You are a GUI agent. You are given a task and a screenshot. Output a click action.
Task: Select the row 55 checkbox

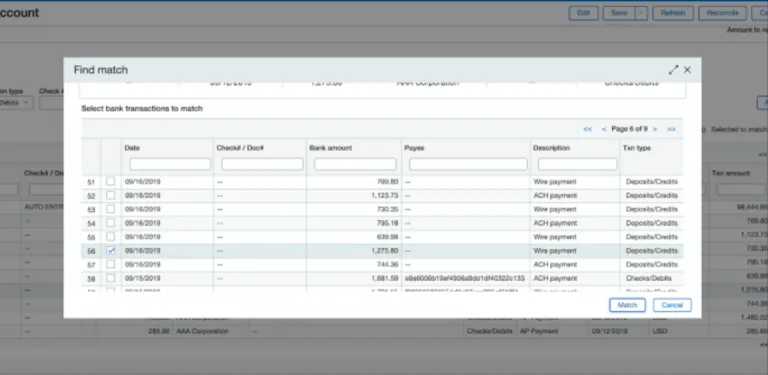[x=111, y=236]
